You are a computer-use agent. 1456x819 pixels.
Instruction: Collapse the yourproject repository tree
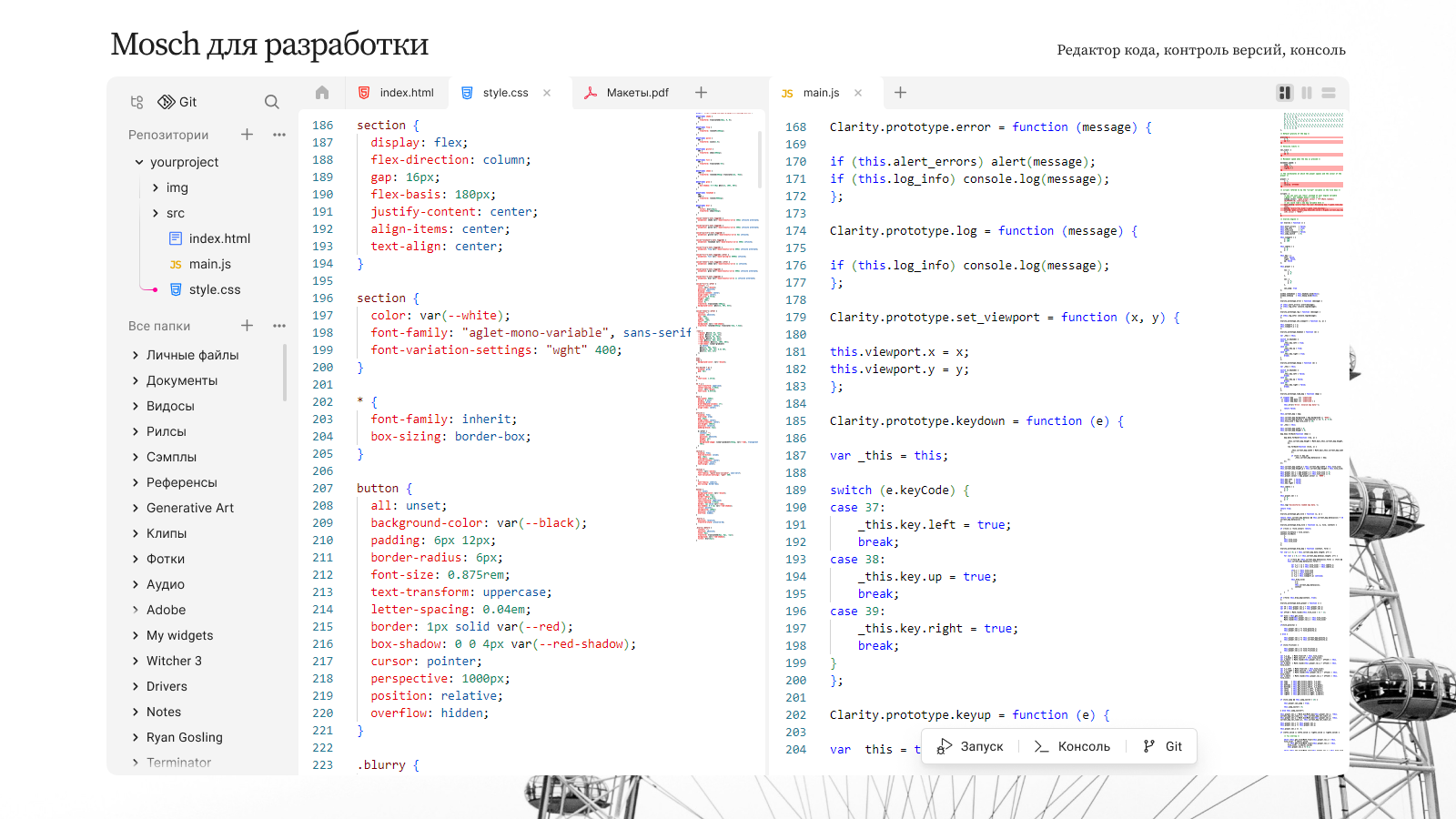point(139,162)
